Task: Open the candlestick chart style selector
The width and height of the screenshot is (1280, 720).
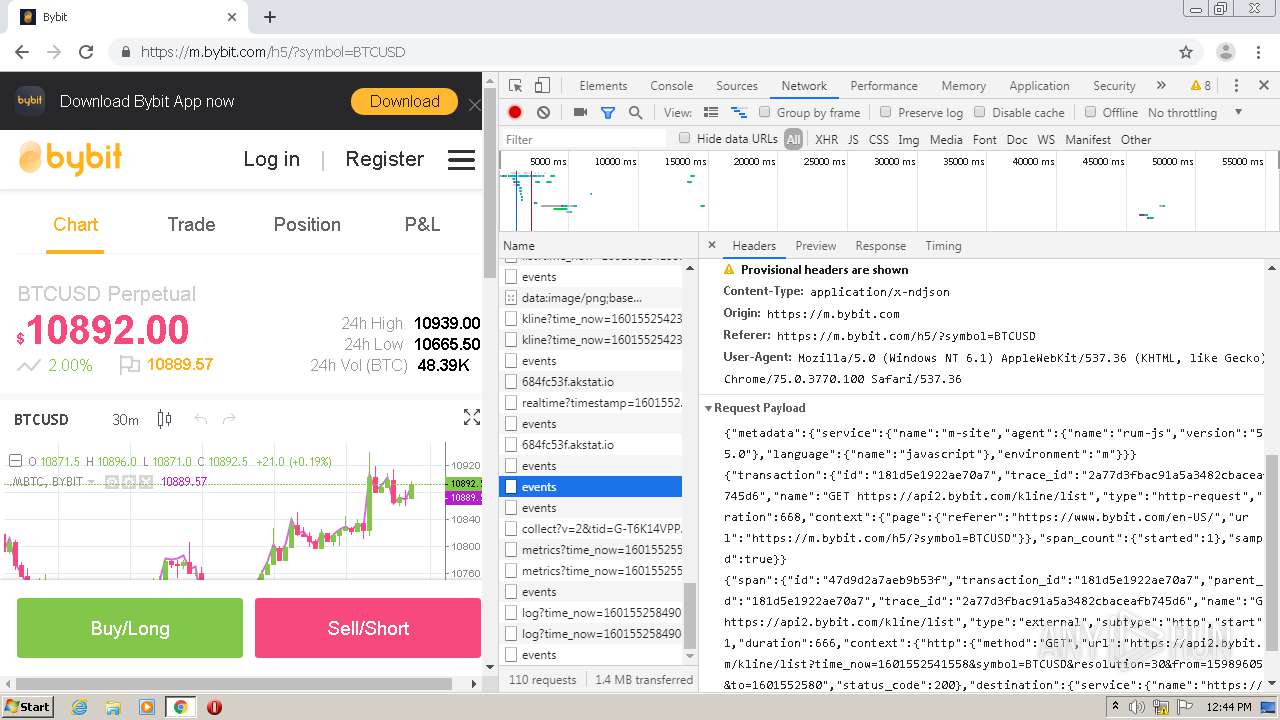Action: pyautogui.click(x=165, y=419)
